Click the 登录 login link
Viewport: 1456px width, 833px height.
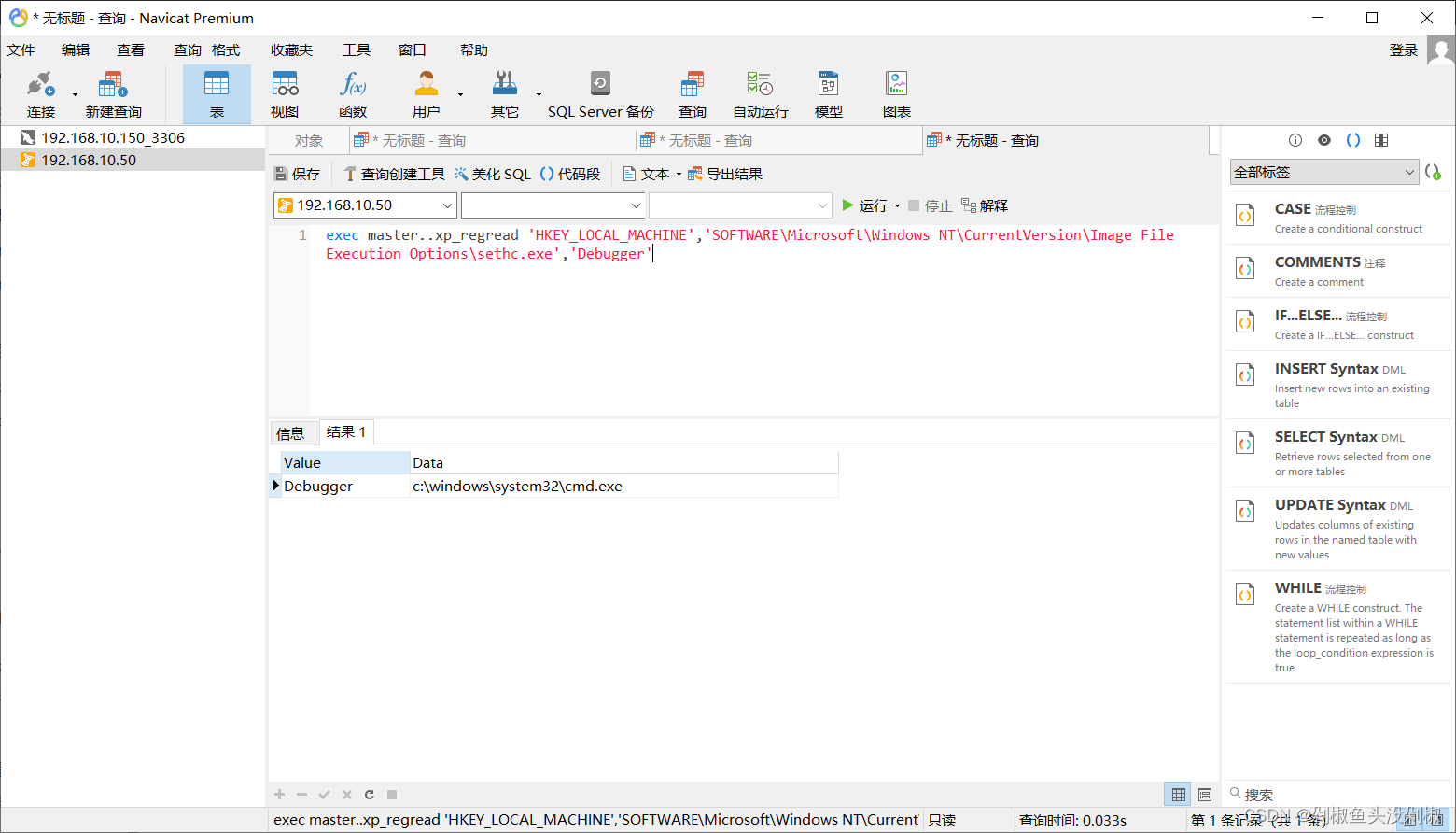coord(1404,50)
